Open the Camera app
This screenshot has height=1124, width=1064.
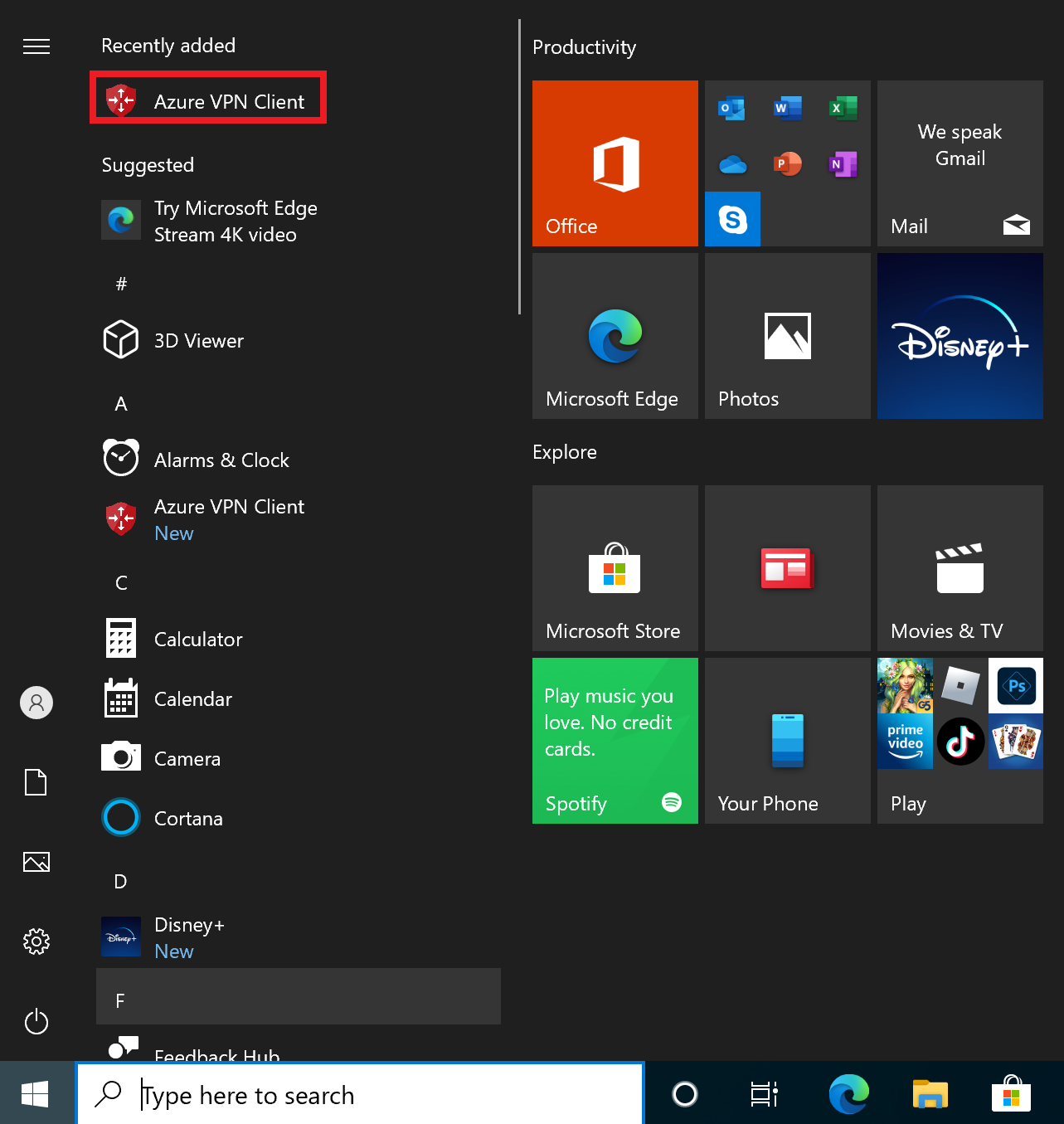pos(299,759)
